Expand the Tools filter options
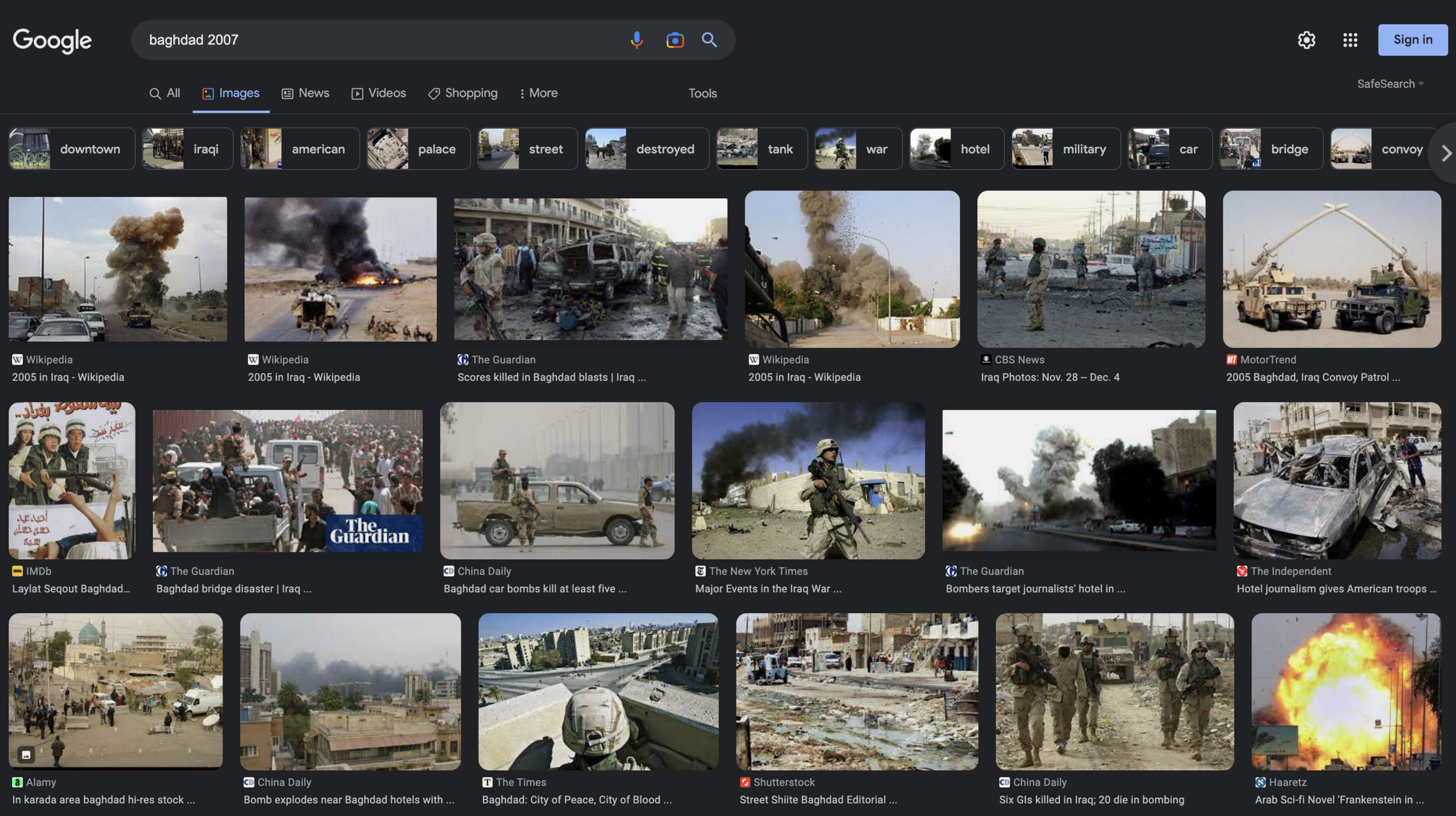Screen dimensions: 1456x816 point(702,93)
